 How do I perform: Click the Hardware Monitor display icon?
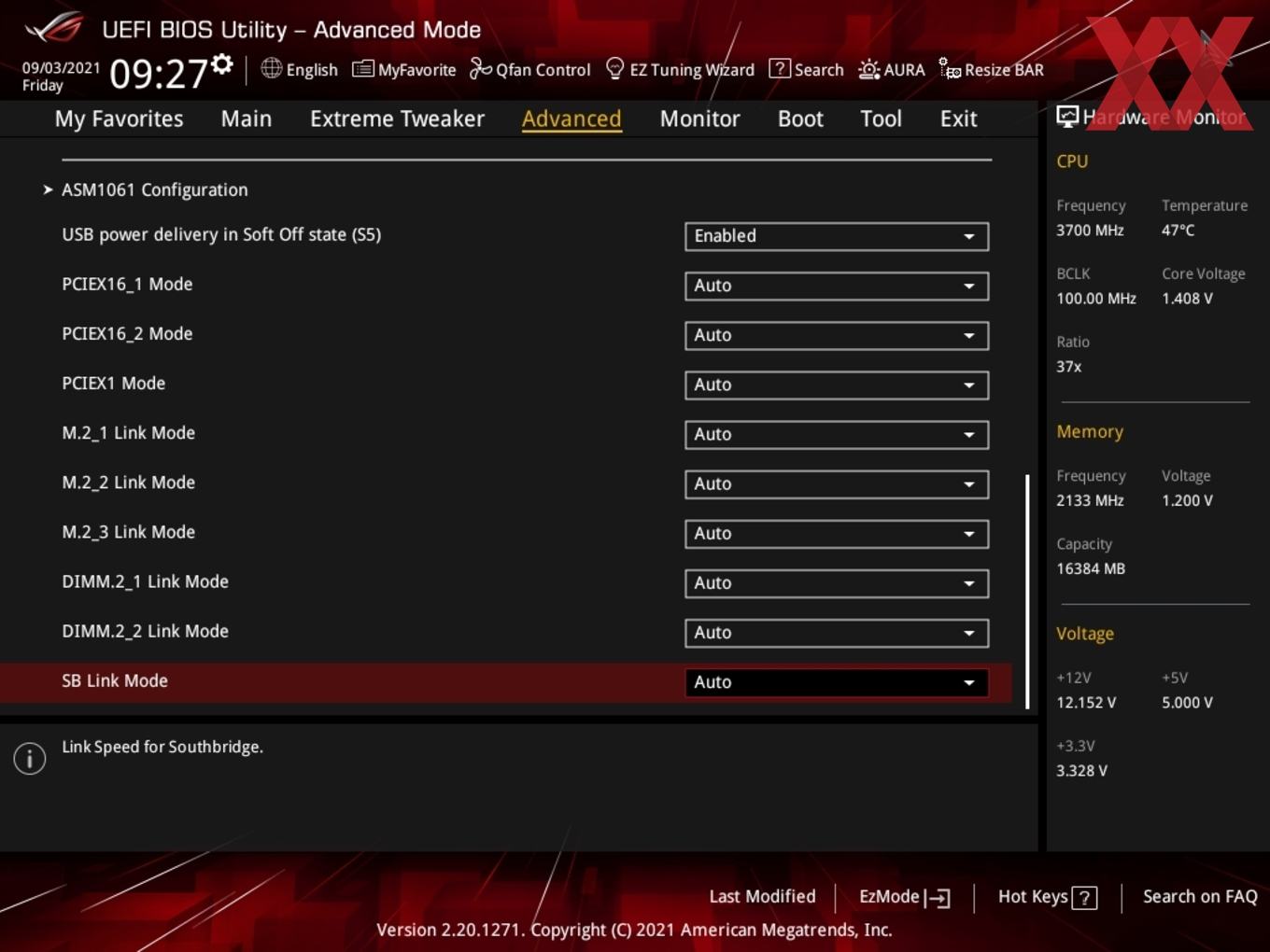point(1067,116)
